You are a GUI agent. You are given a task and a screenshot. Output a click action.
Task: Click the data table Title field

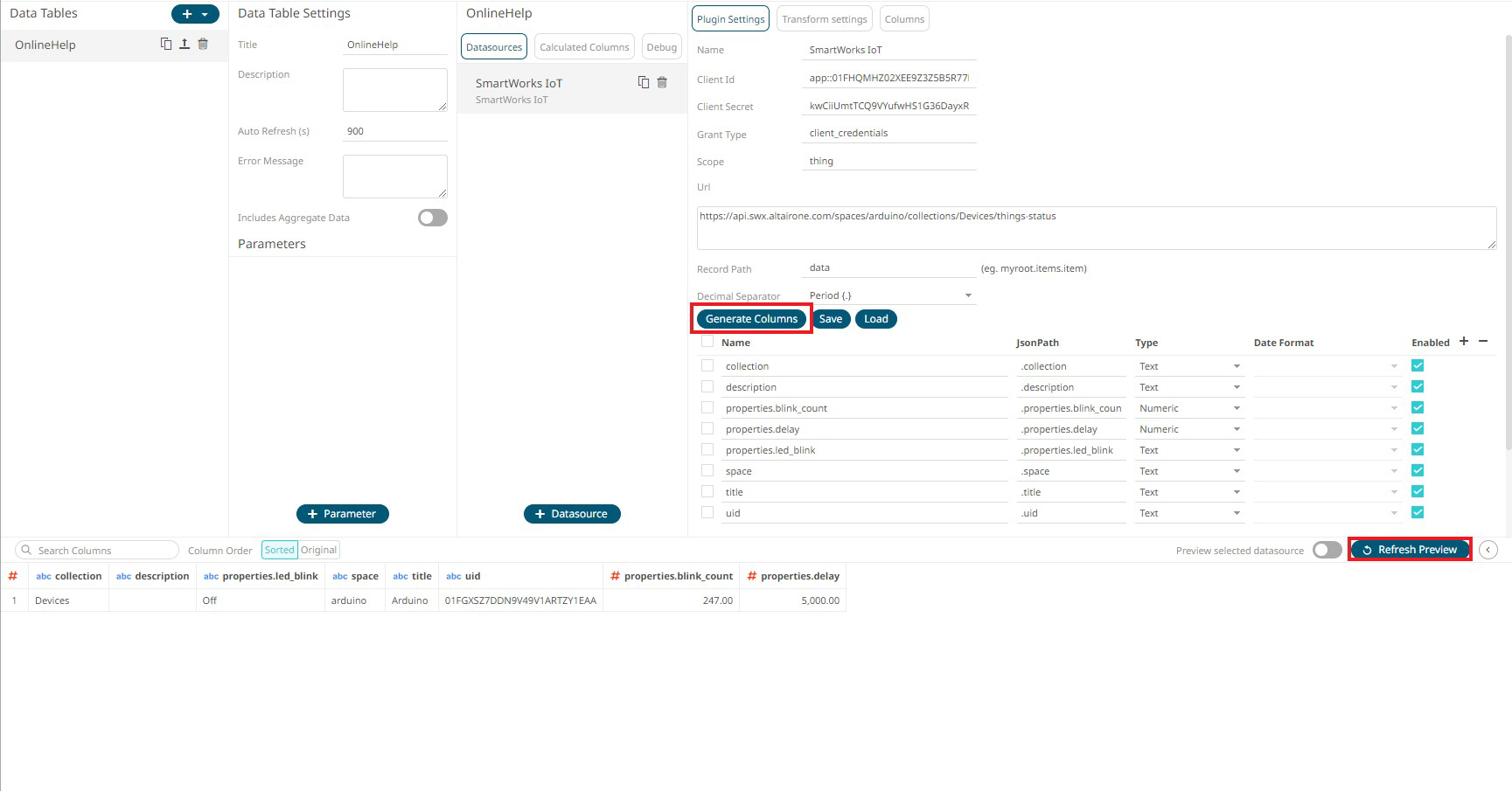[x=395, y=45]
